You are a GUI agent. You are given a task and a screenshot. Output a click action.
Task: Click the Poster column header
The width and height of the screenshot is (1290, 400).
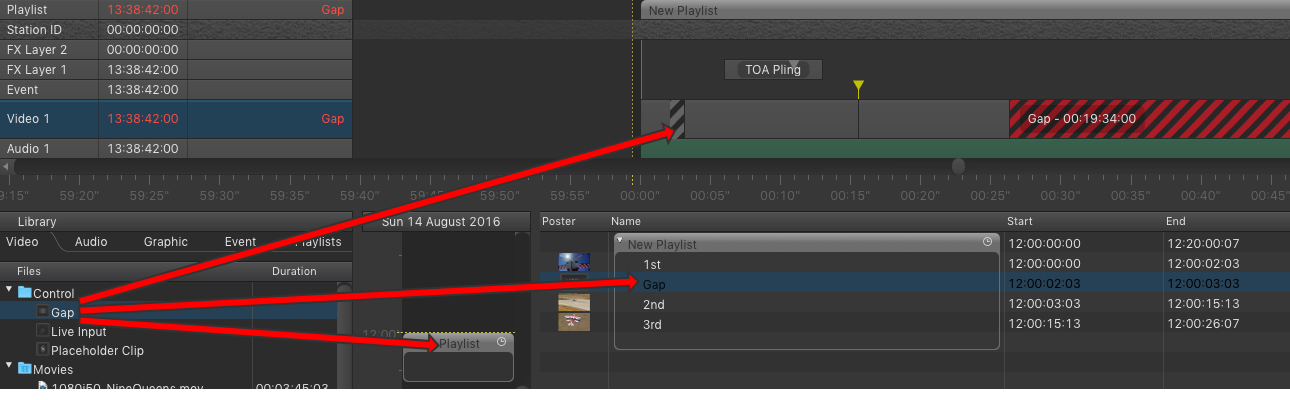click(559, 221)
